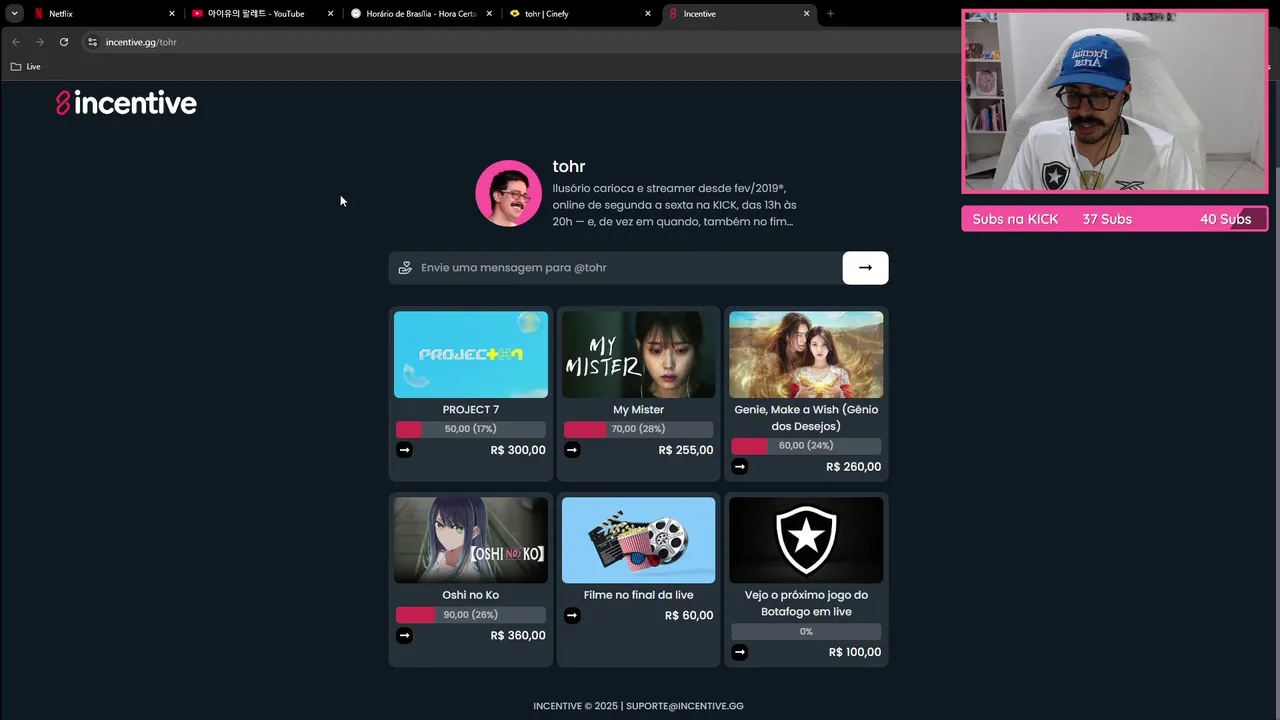Open a new browser tab
The height and width of the screenshot is (720, 1280).
pos(830,14)
